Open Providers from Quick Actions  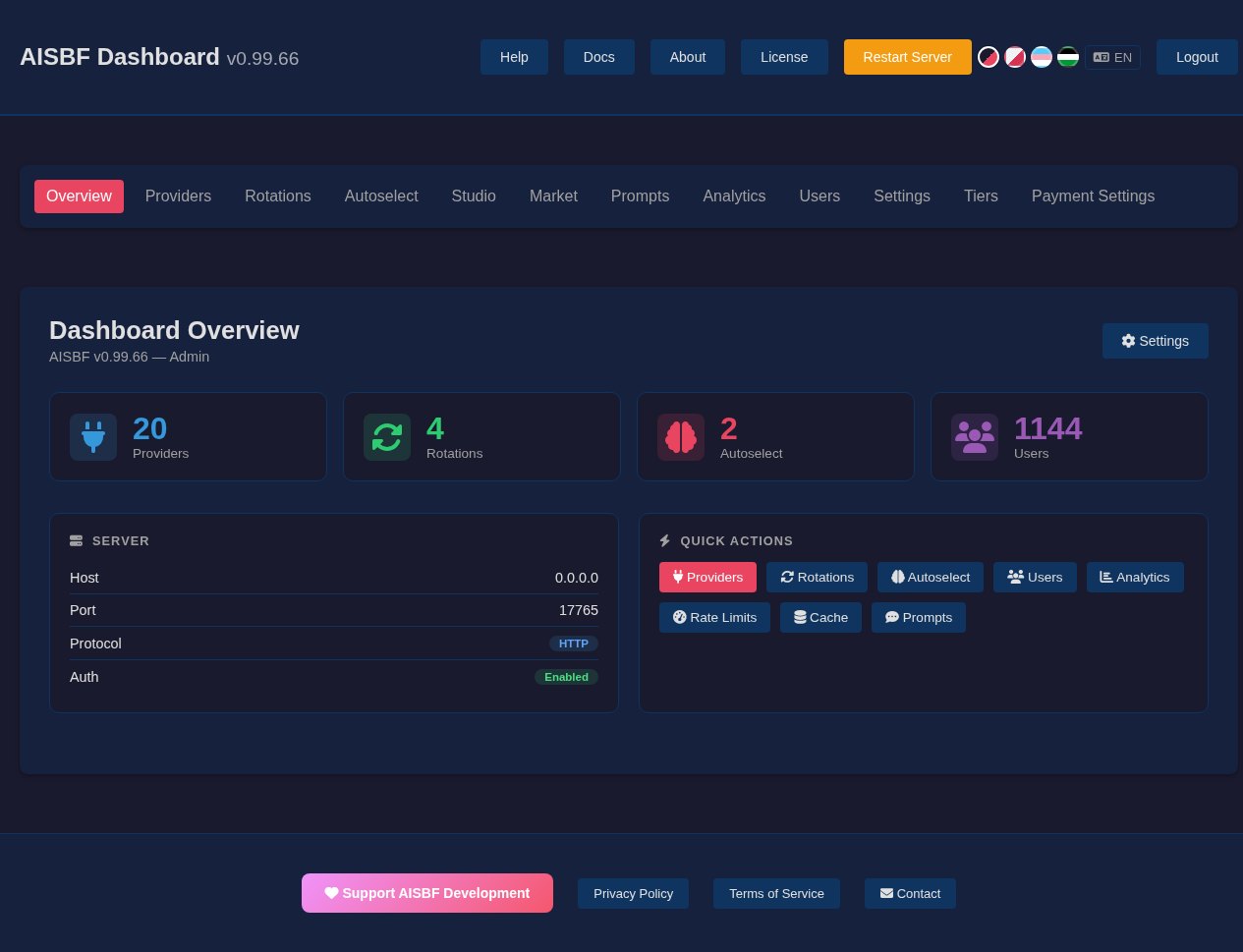(707, 577)
